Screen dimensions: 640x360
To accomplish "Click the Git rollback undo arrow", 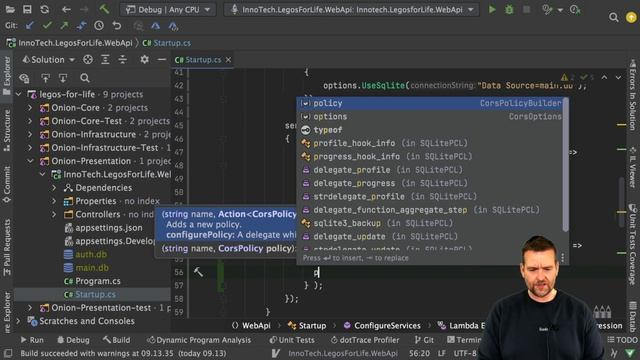I will [117, 26].
